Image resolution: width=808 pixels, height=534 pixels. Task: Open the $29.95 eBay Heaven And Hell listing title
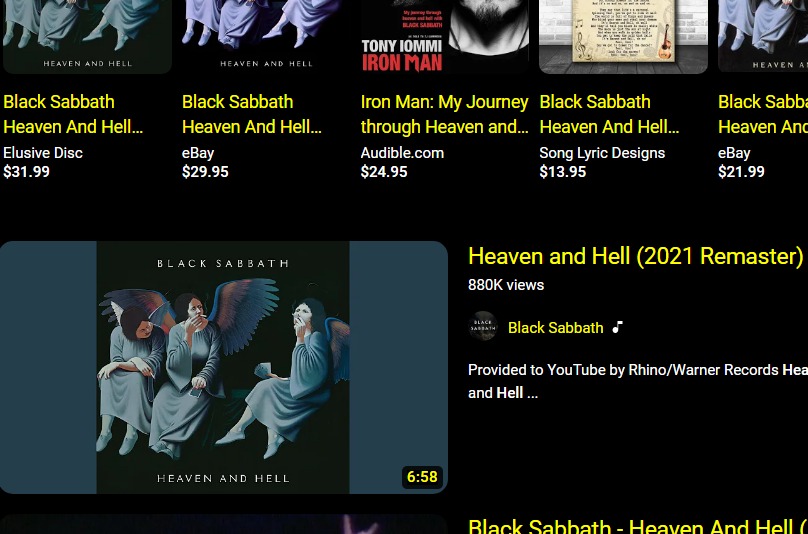[x=251, y=114]
